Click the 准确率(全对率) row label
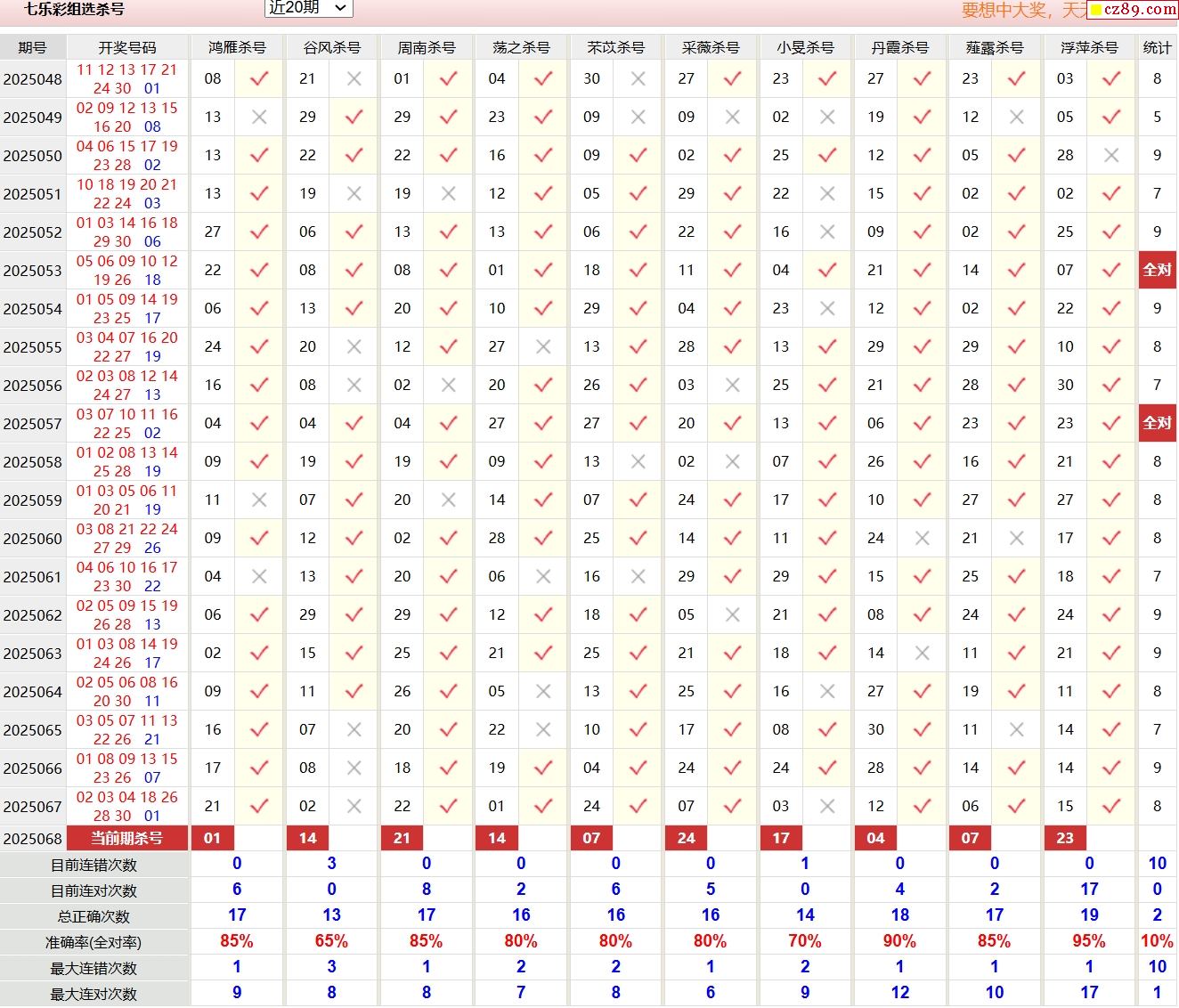 94,942
